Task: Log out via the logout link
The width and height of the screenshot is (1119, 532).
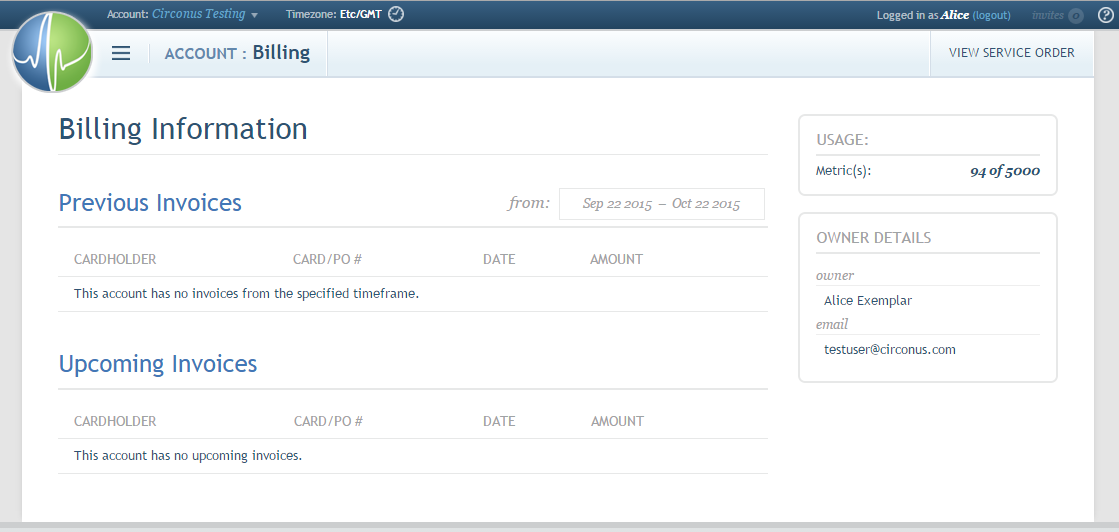Action: point(991,15)
